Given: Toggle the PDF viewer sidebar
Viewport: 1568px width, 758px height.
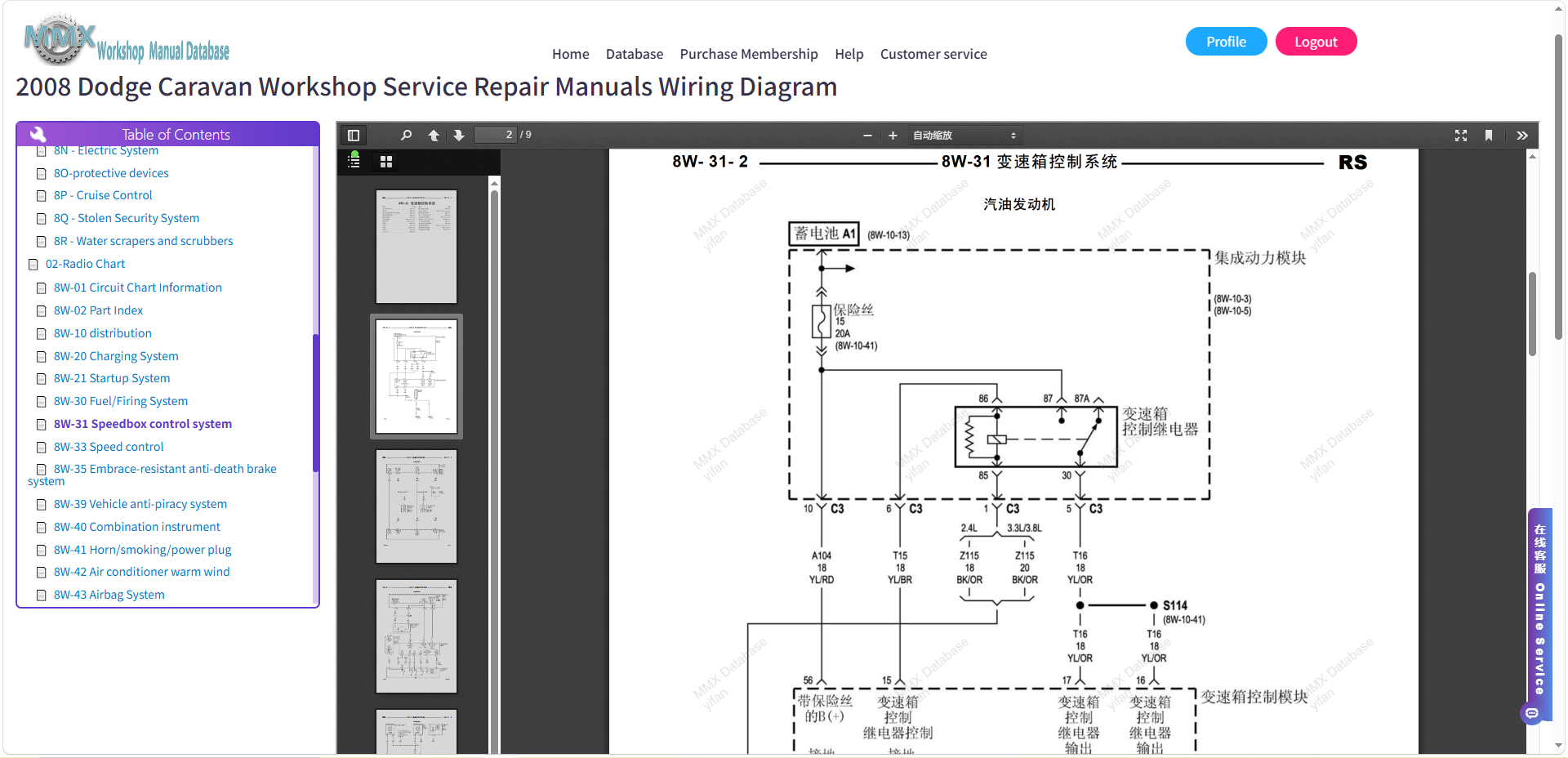Looking at the screenshot, I should click(x=354, y=136).
